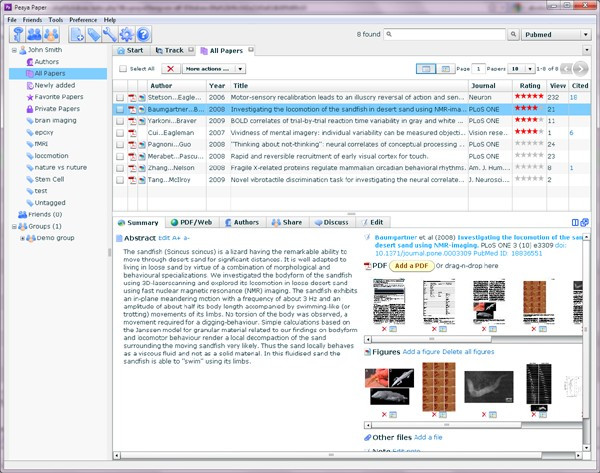Check the Pagnoni...Guo row checkbox
The image size is (600, 473).
pos(120,145)
